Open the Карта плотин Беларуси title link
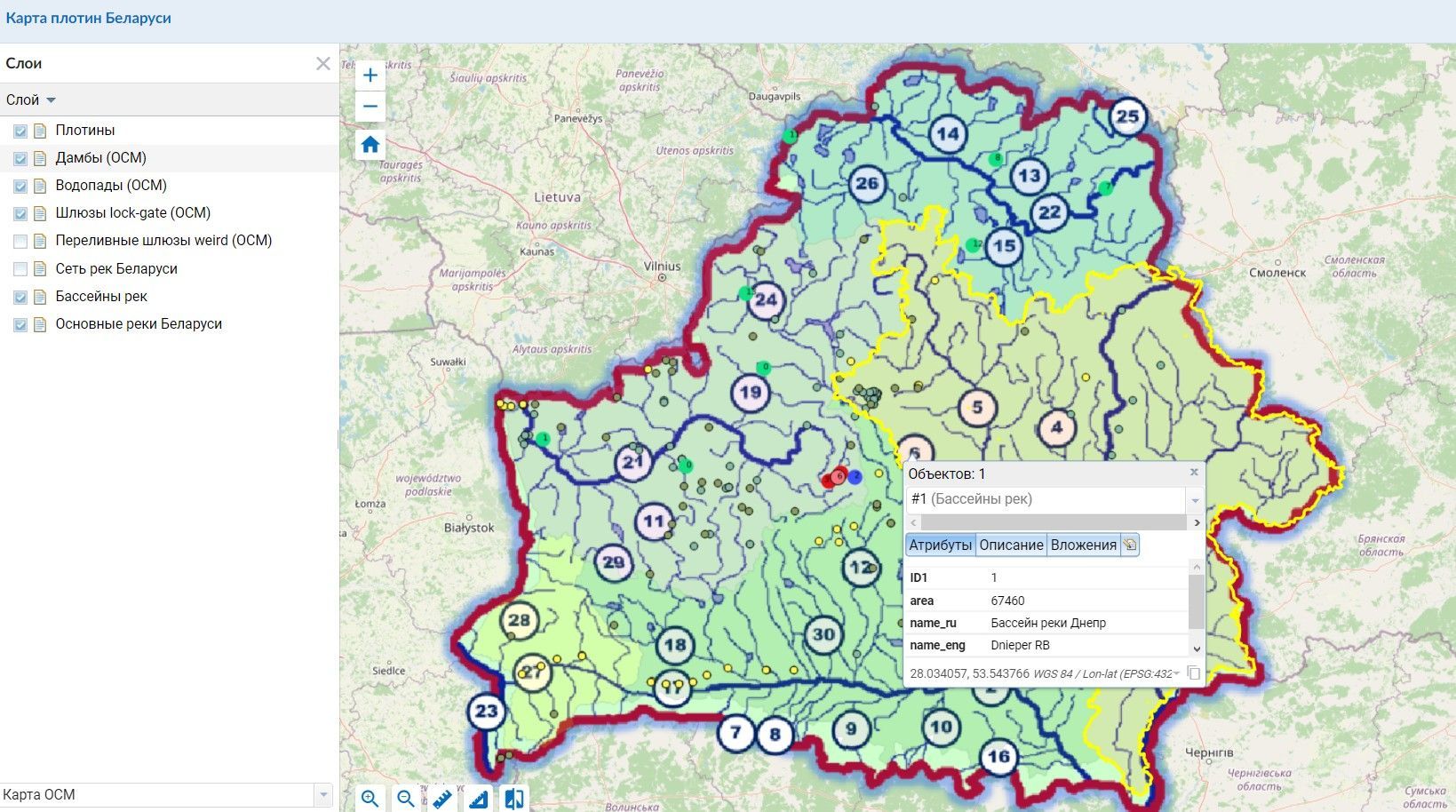 [88, 18]
